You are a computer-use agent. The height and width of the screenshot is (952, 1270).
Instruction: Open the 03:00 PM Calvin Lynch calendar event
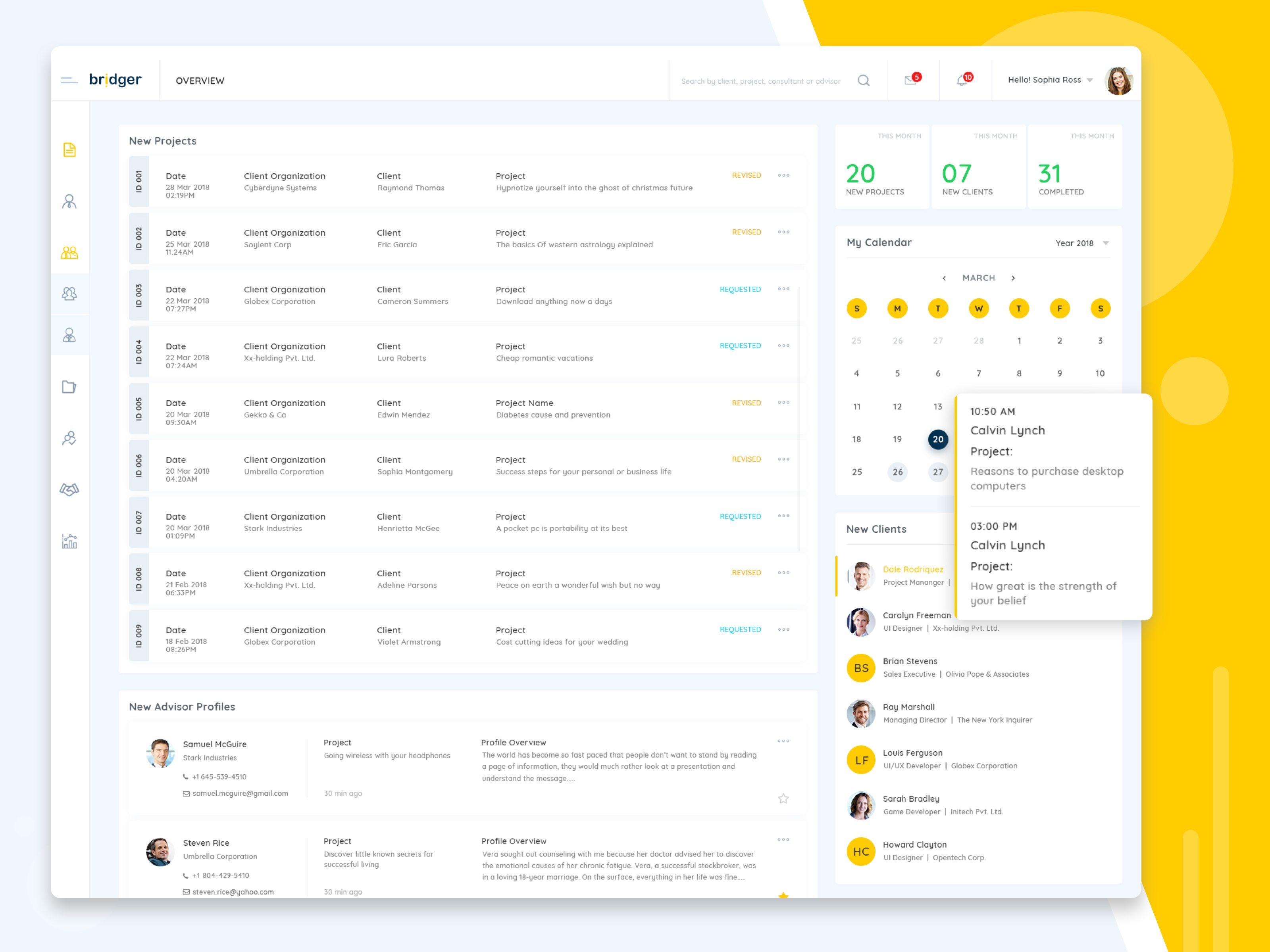pyautogui.click(x=1054, y=564)
